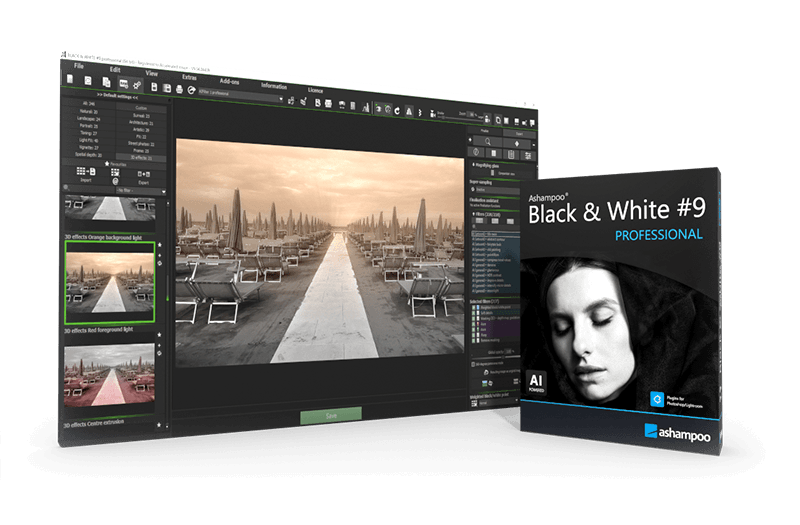Click the Import presets grid icon
Viewport: 800px width, 525px height.
click(86, 171)
